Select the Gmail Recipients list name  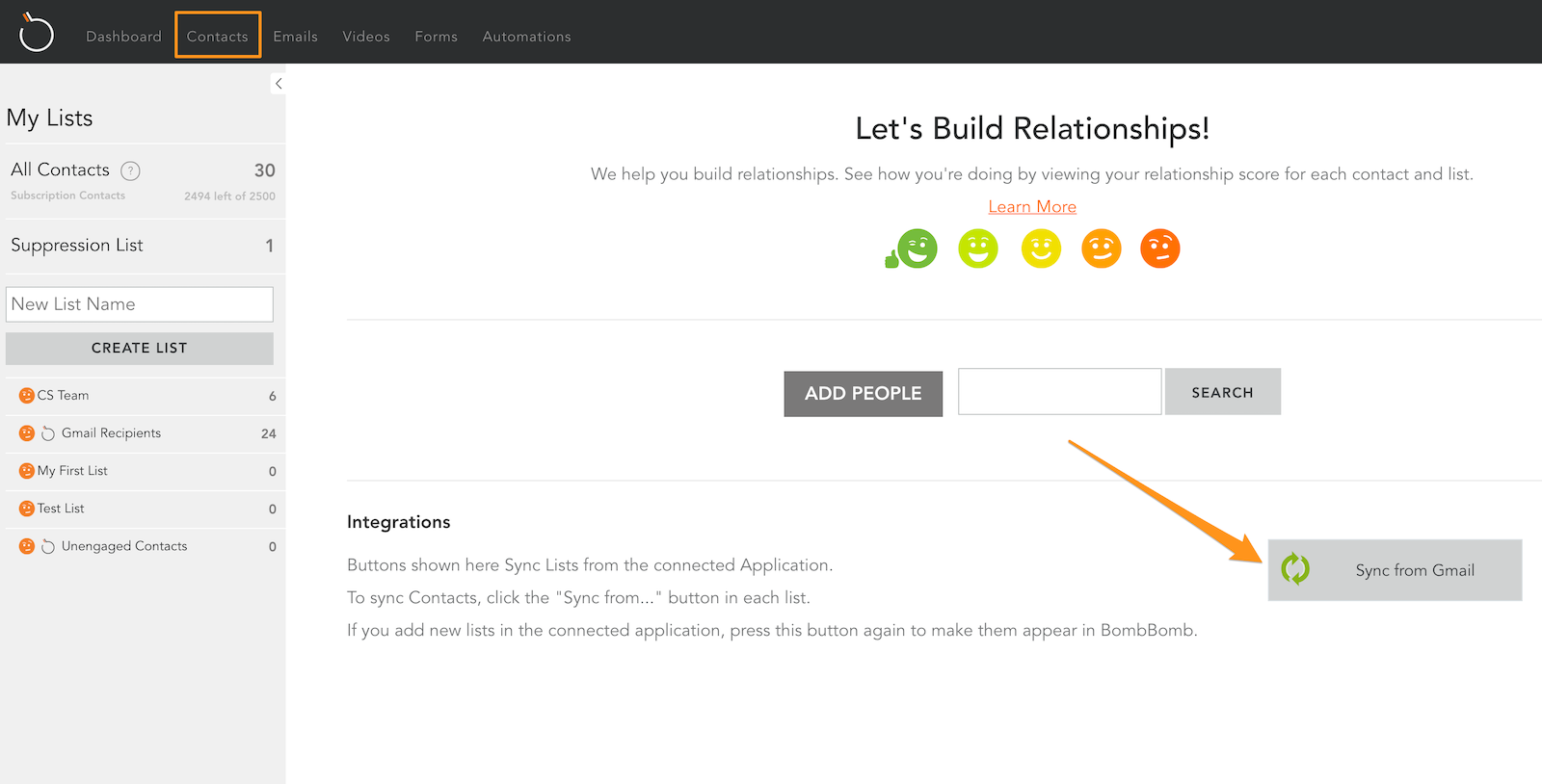pos(111,433)
